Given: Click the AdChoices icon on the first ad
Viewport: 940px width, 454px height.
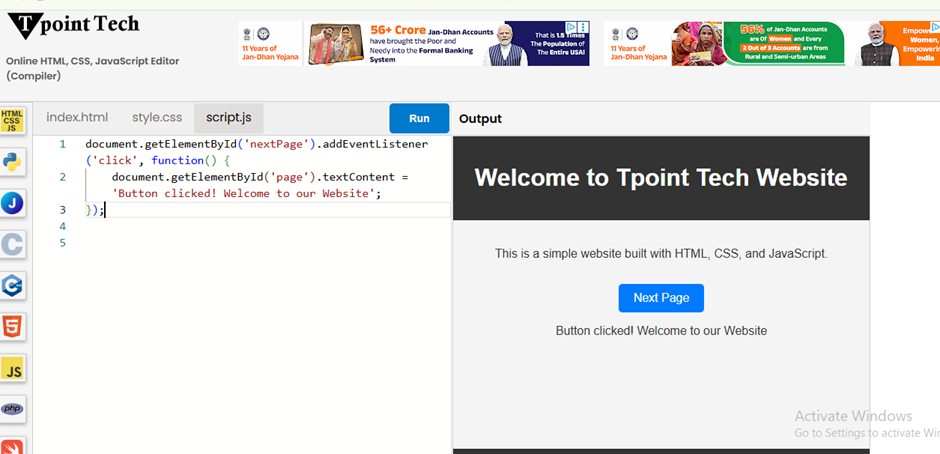Looking at the screenshot, I should 572,27.
